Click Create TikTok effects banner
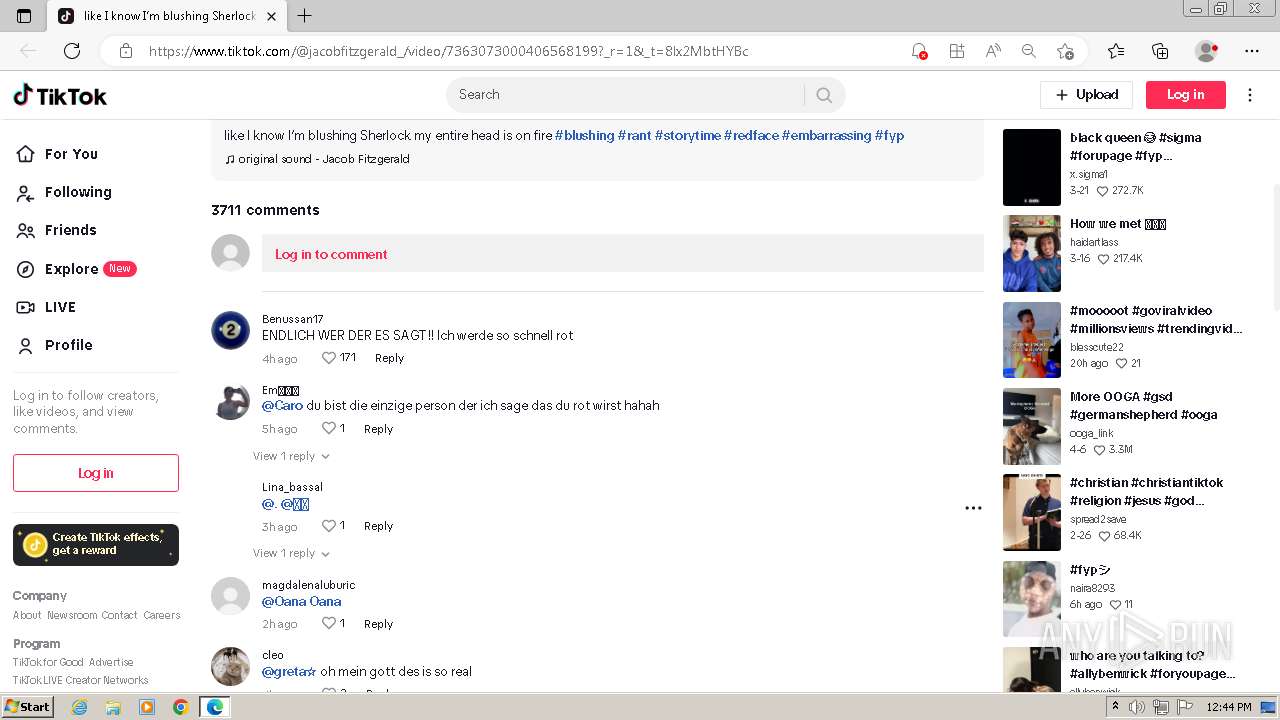 (x=96, y=545)
